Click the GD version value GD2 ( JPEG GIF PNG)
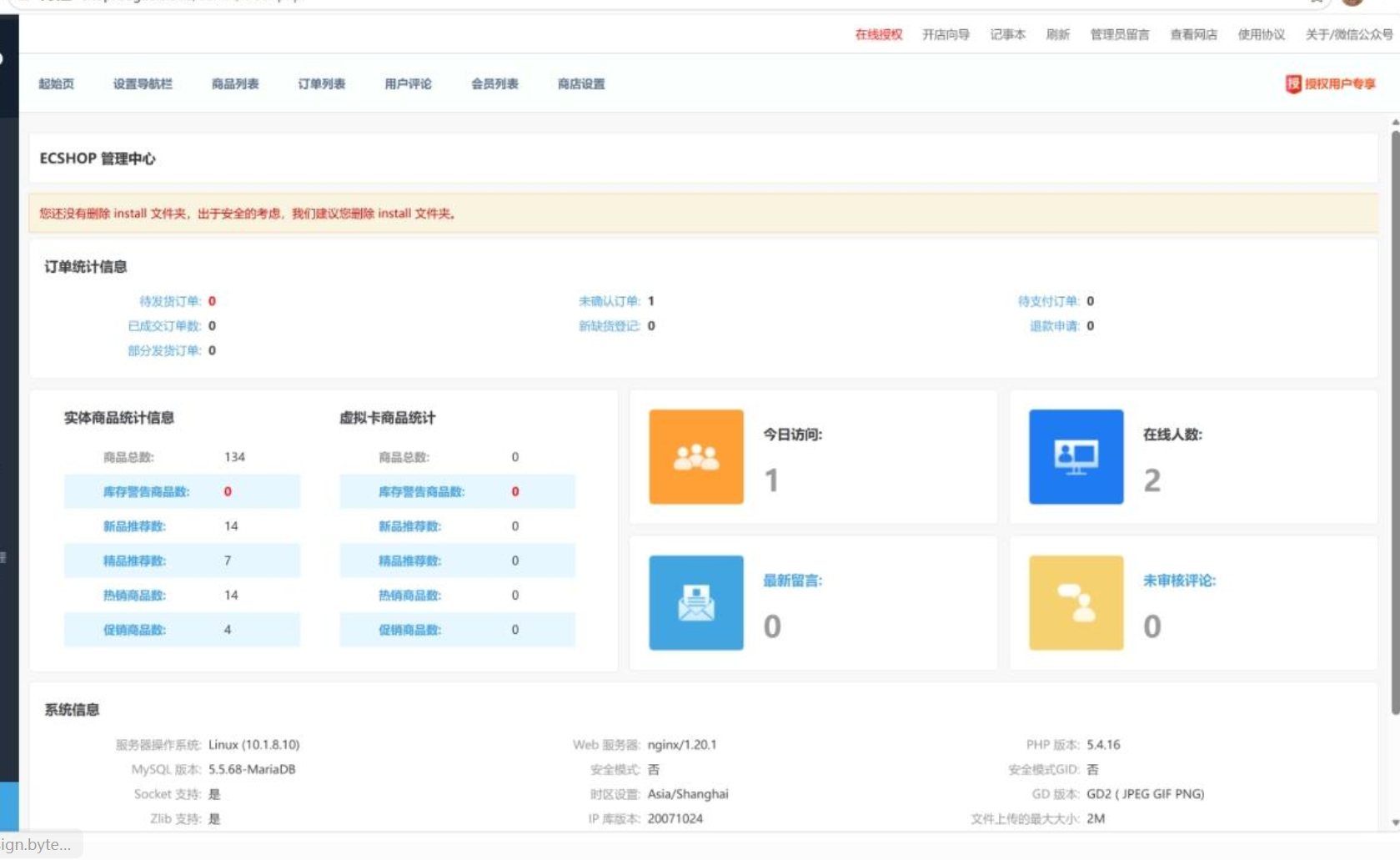This screenshot has height=860, width=1400. pos(1146,794)
